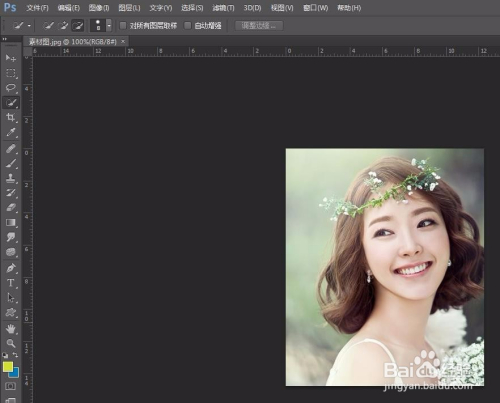Expand the toolbox panel double-arrow

point(5,39)
